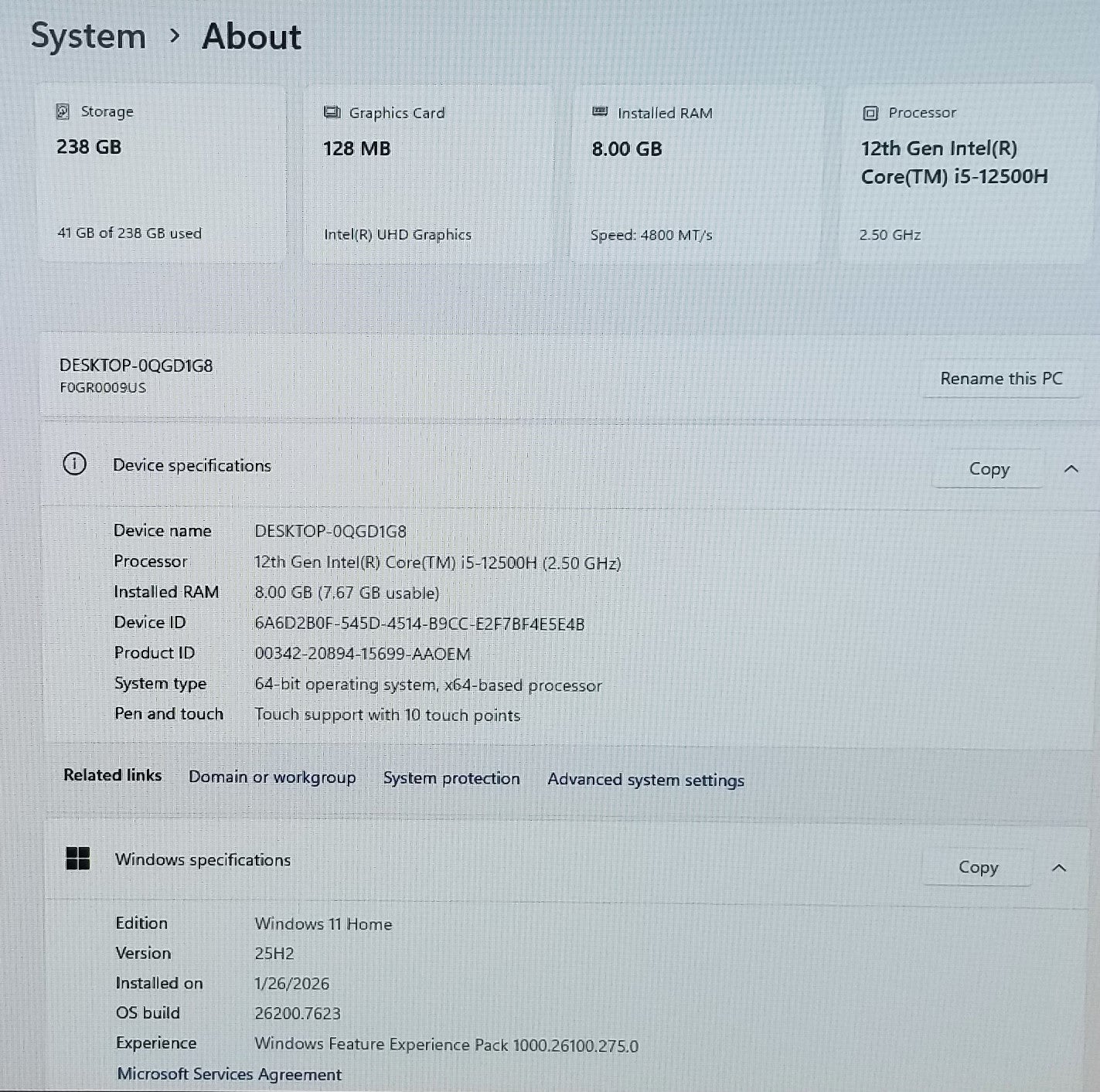This screenshot has width=1100, height=1092.
Task: Open System protection settings
Action: [451, 778]
